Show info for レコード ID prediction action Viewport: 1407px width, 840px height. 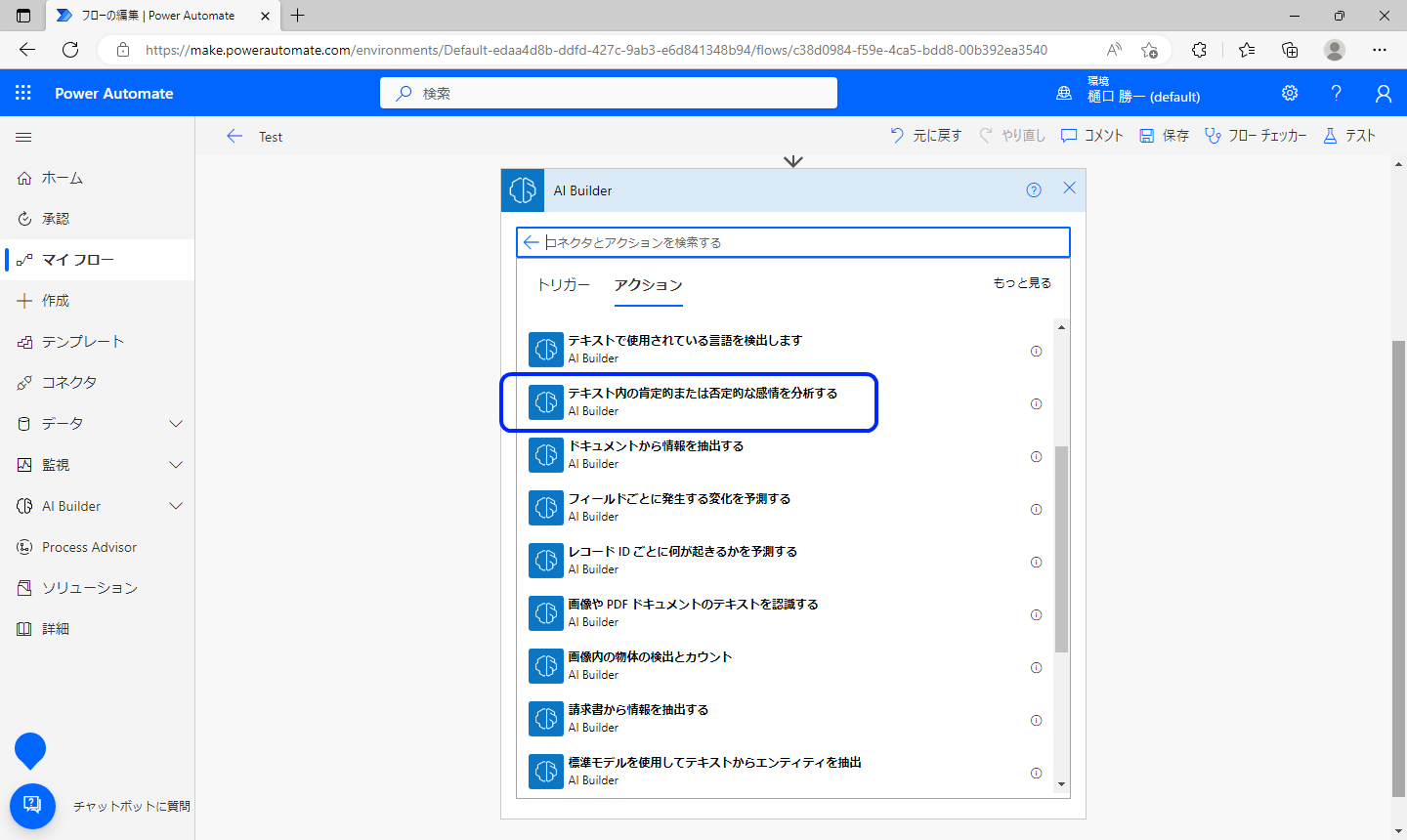coord(1036,562)
